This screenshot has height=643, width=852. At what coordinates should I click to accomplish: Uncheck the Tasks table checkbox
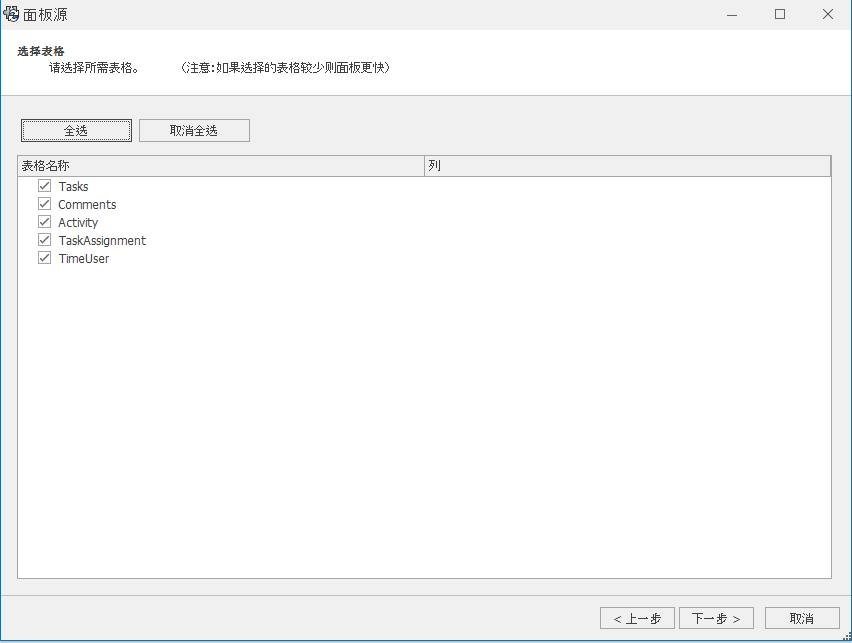[45, 186]
